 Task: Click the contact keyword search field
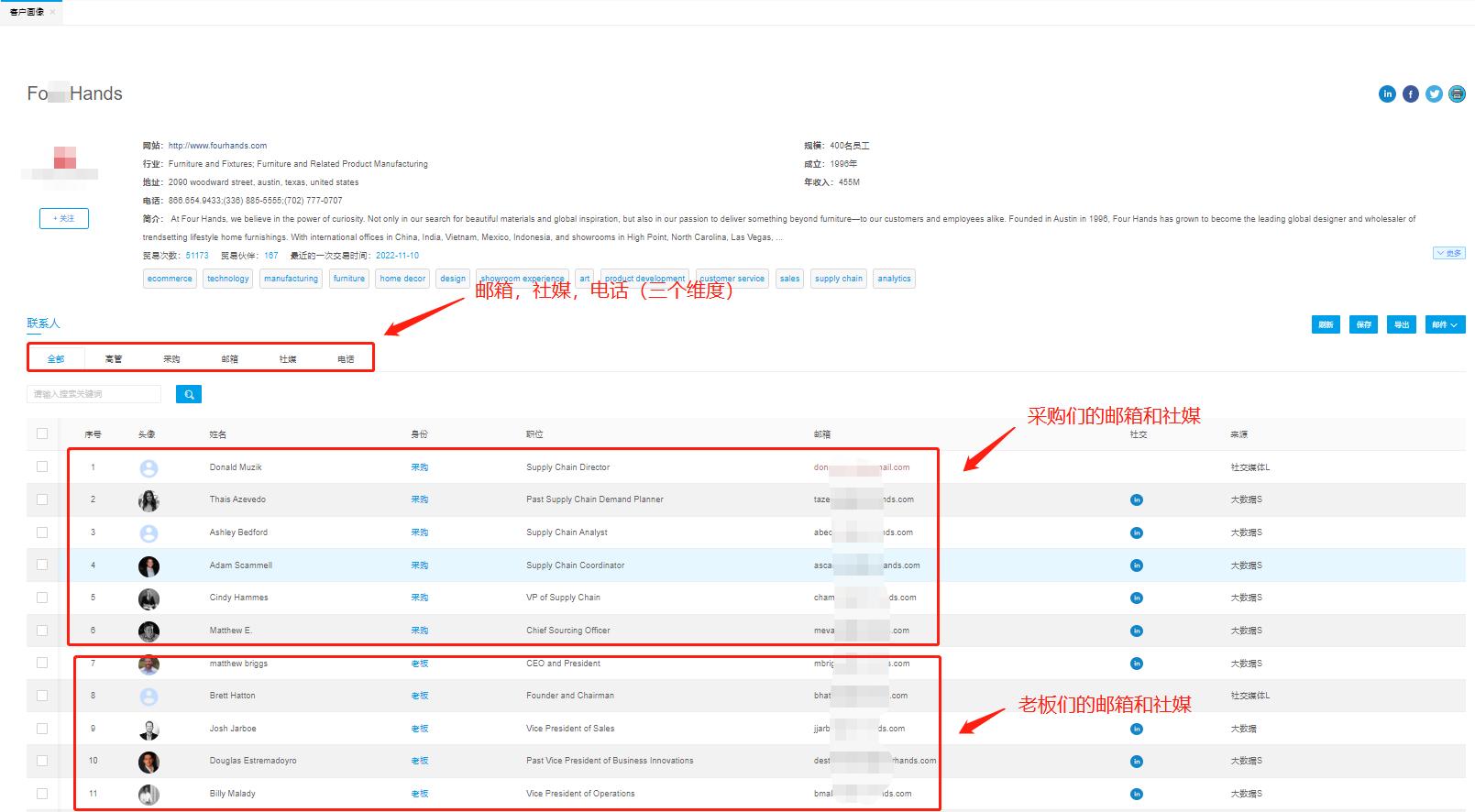[x=94, y=394]
